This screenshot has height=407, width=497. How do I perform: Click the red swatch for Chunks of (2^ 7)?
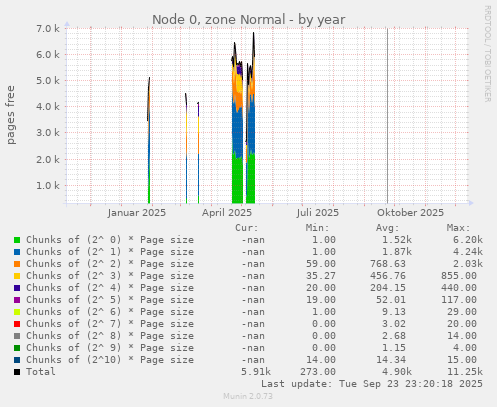[17, 324]
